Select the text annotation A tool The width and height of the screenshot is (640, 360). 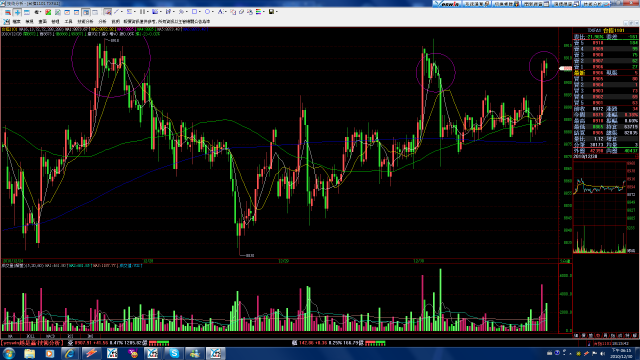coord(220,12)
